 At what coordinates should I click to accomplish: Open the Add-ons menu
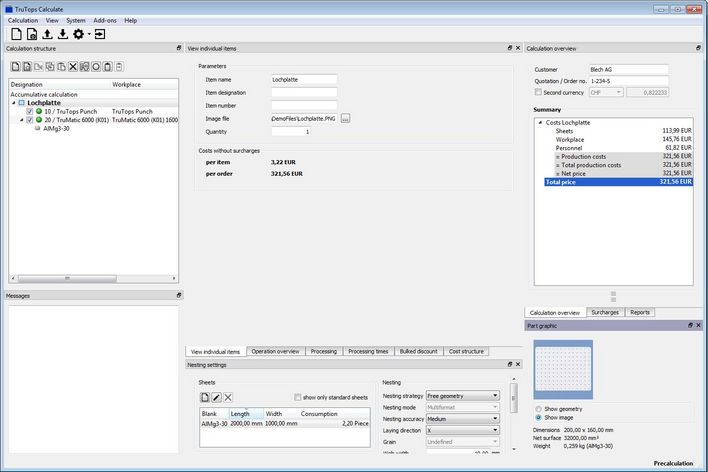[x=104, y=20]
